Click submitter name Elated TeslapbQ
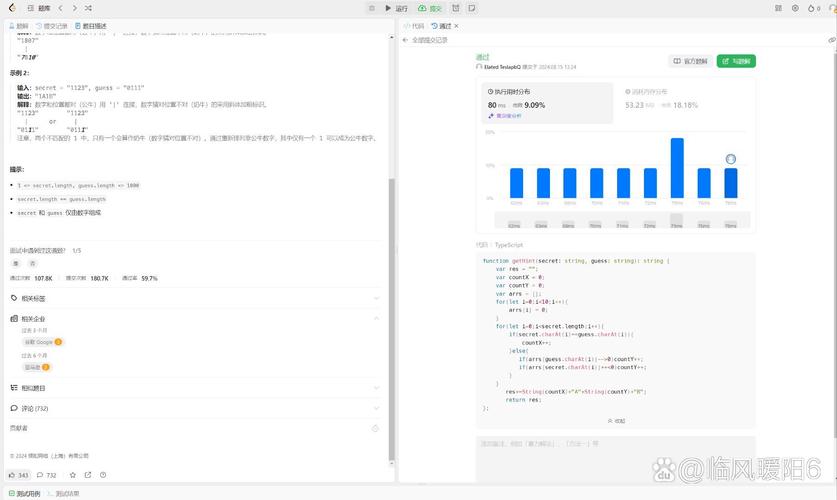Screen dimensions: 837x500 502,67
